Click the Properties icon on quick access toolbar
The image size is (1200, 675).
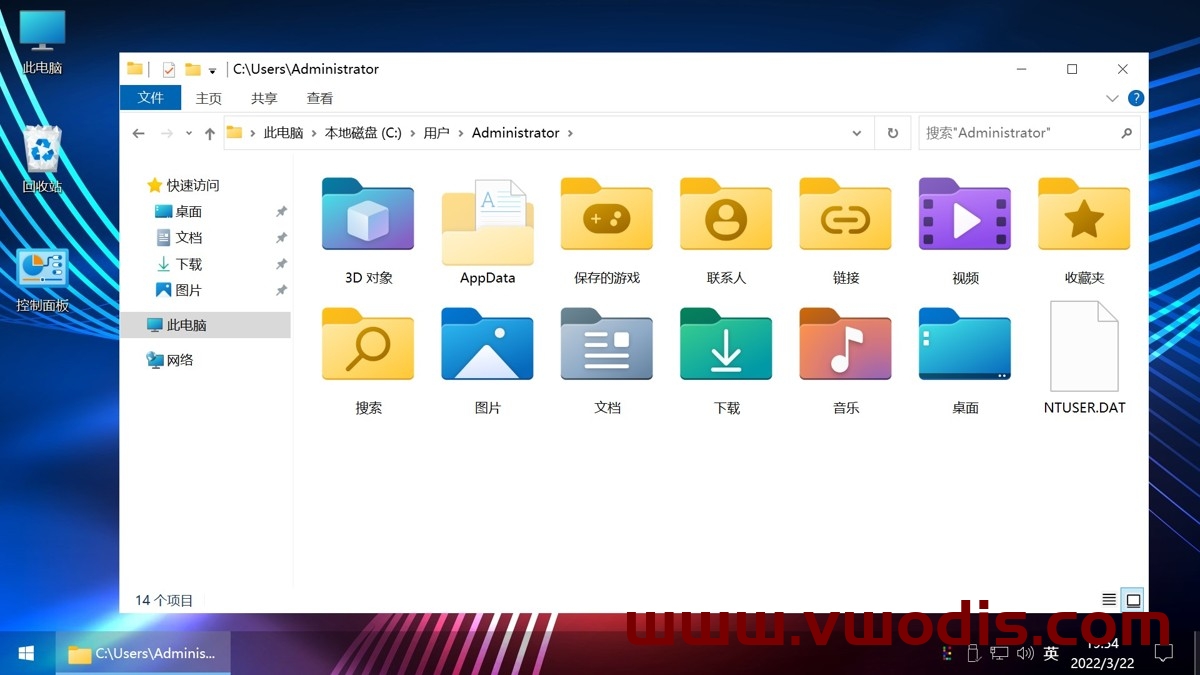tap(168, 69)
